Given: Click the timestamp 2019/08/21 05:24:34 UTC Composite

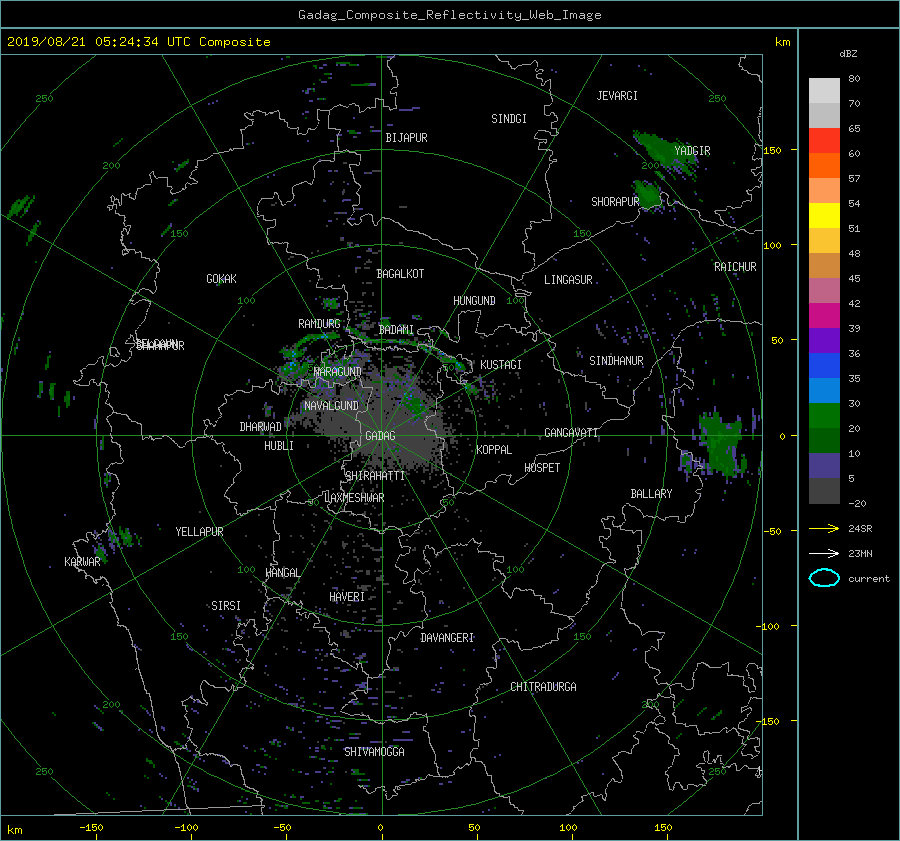Looking at the screenshot, I should point(138,42).
